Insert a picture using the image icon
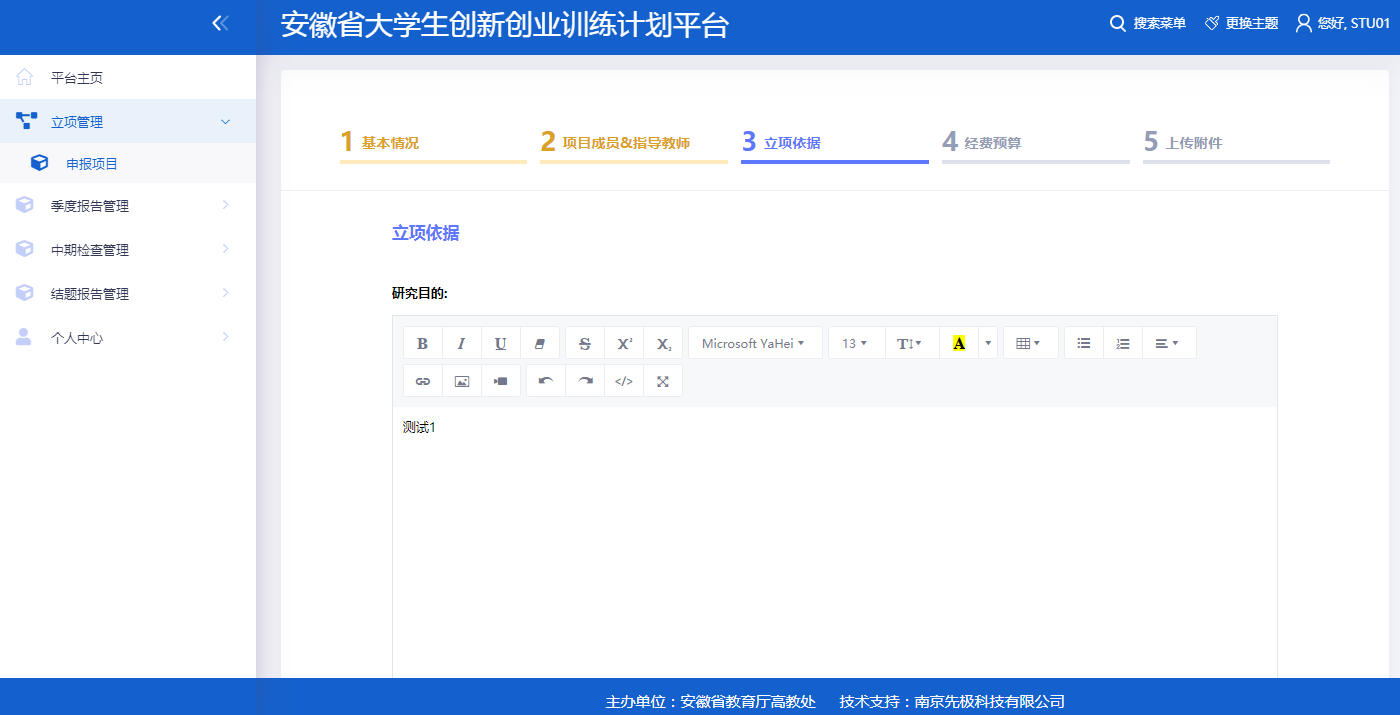The image size is (1400, 715). 461,381
